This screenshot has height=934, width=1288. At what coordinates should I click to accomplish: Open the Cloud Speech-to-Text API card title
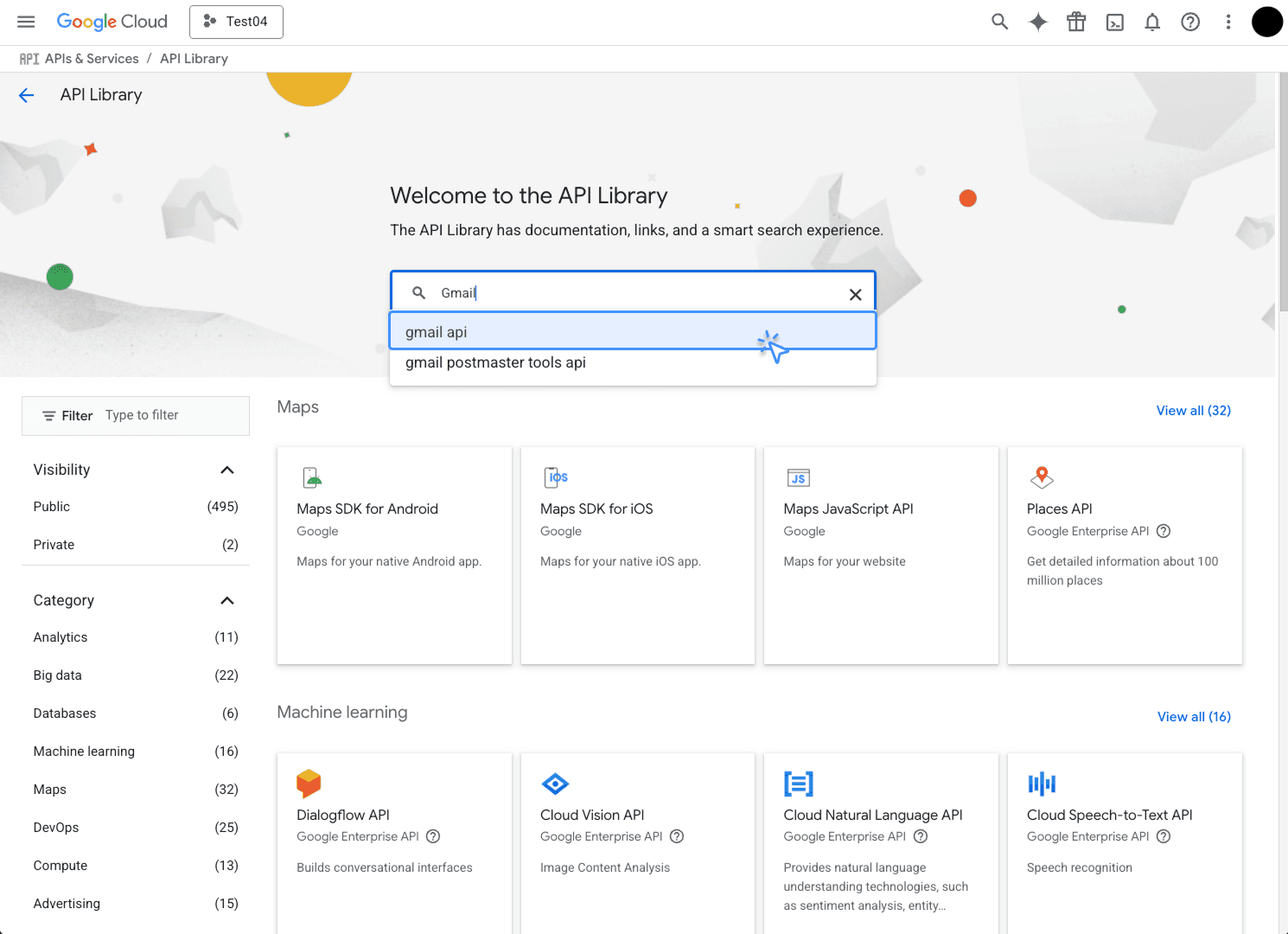click(1110, 816)
